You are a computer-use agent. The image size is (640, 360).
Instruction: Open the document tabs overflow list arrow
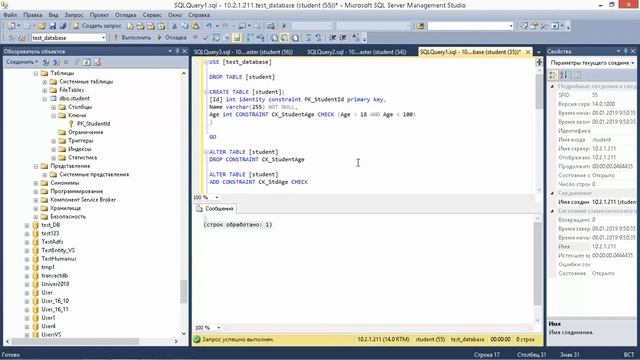(x=538, y=52)
